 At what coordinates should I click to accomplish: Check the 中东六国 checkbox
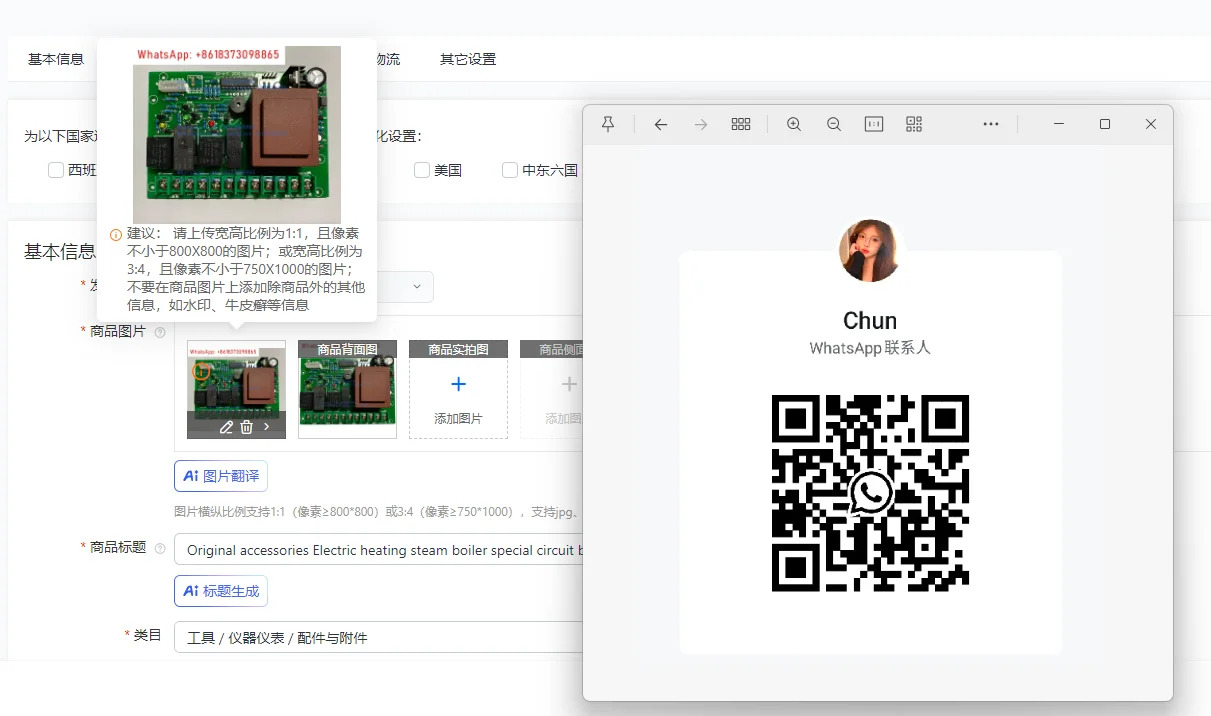coord(510,170)
